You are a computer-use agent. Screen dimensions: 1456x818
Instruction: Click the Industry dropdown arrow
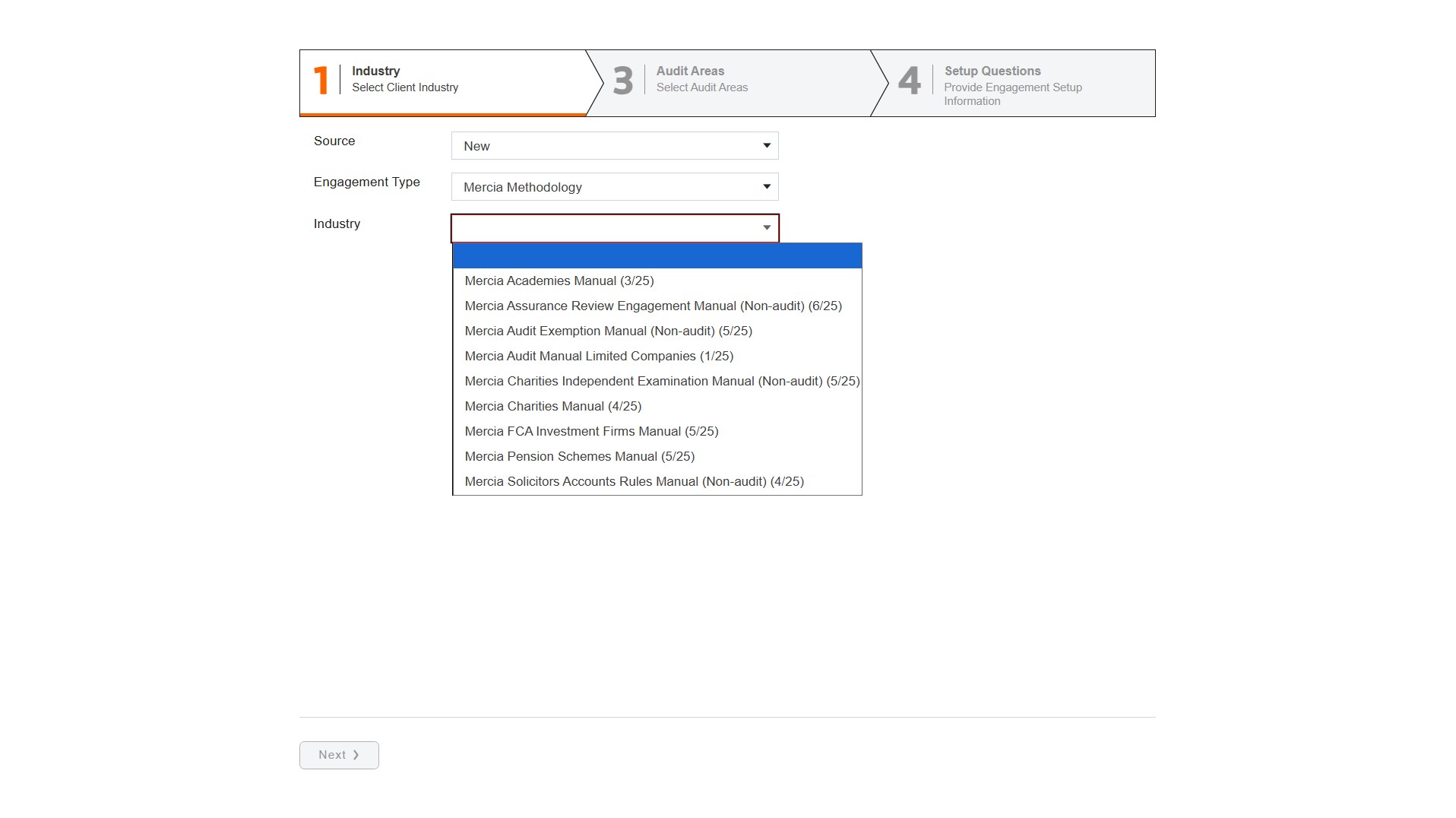pos(766,228)
